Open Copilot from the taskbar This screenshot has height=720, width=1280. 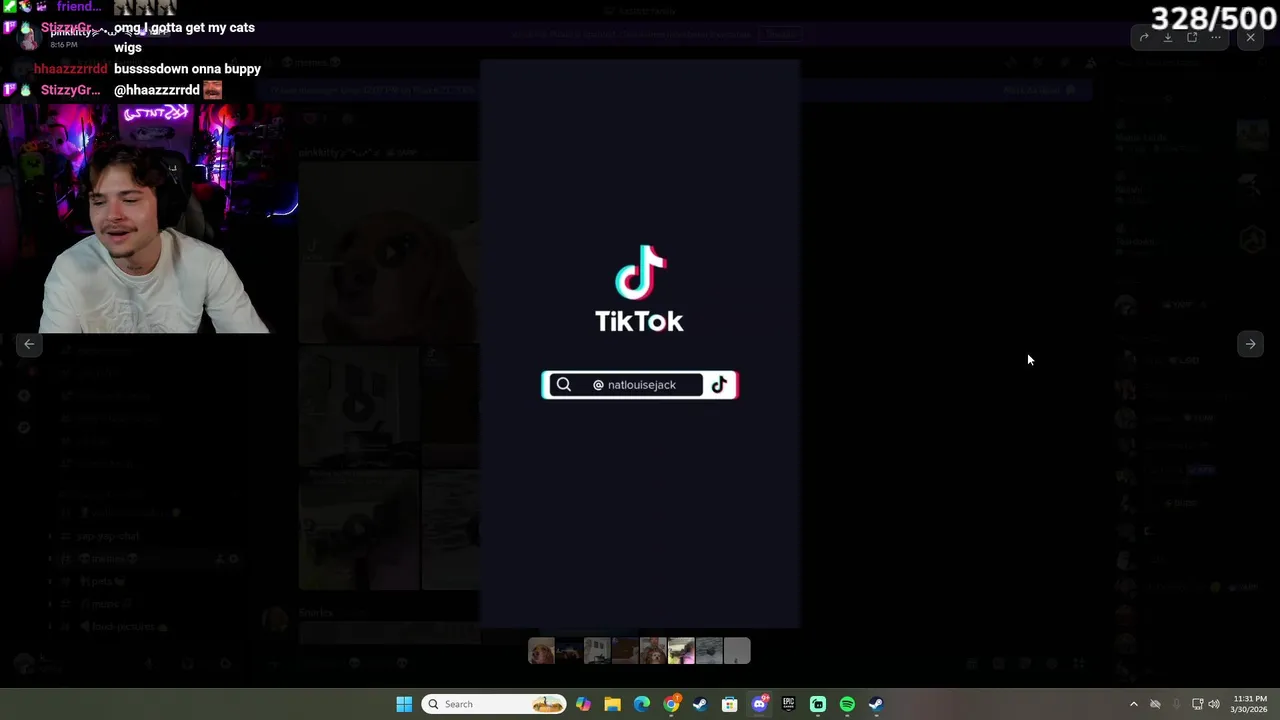pyautogui.click(x=583, y=704)
